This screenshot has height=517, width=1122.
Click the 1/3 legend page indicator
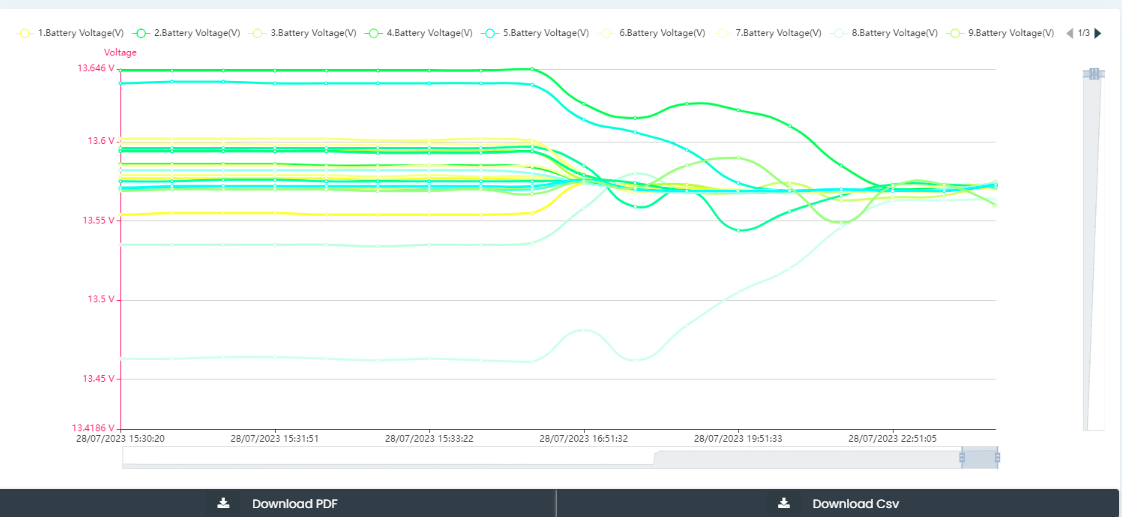coord(1084,33)
